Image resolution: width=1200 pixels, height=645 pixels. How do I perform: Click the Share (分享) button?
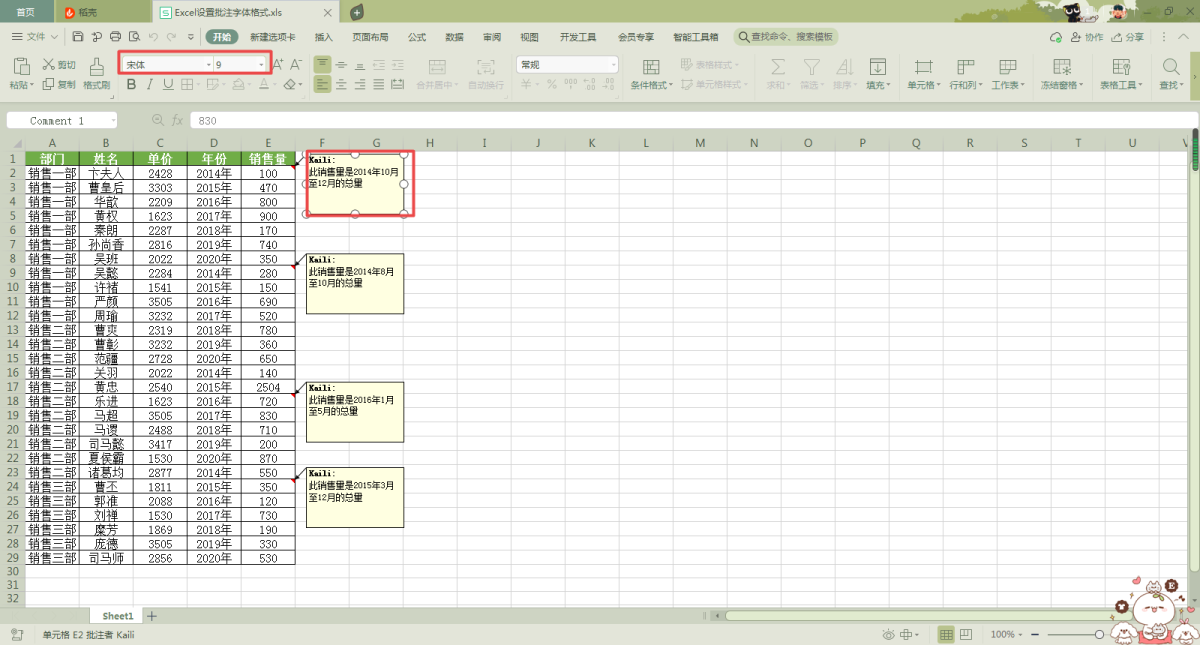click(x=1128, y=37)
